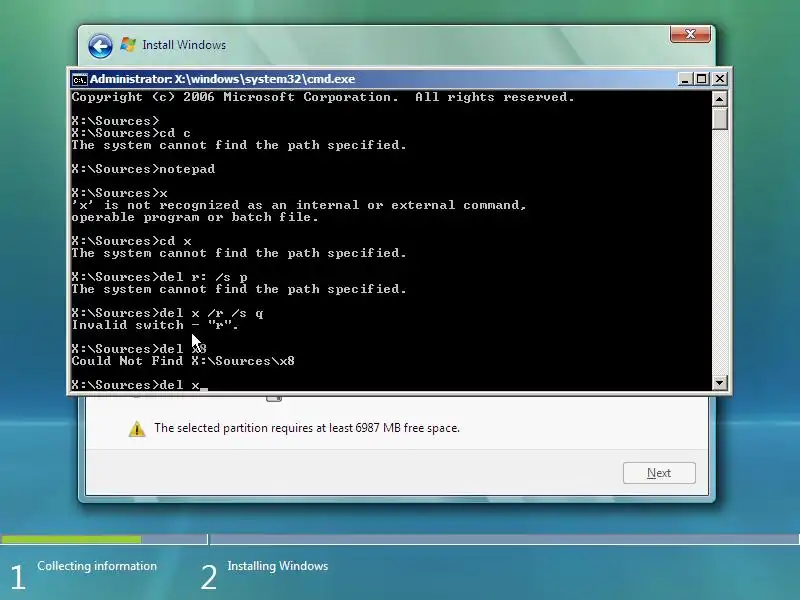The image size is (800, 600).
Task: Click the 'del x /r /s q' command line
Action: click(x=167, y=313)
